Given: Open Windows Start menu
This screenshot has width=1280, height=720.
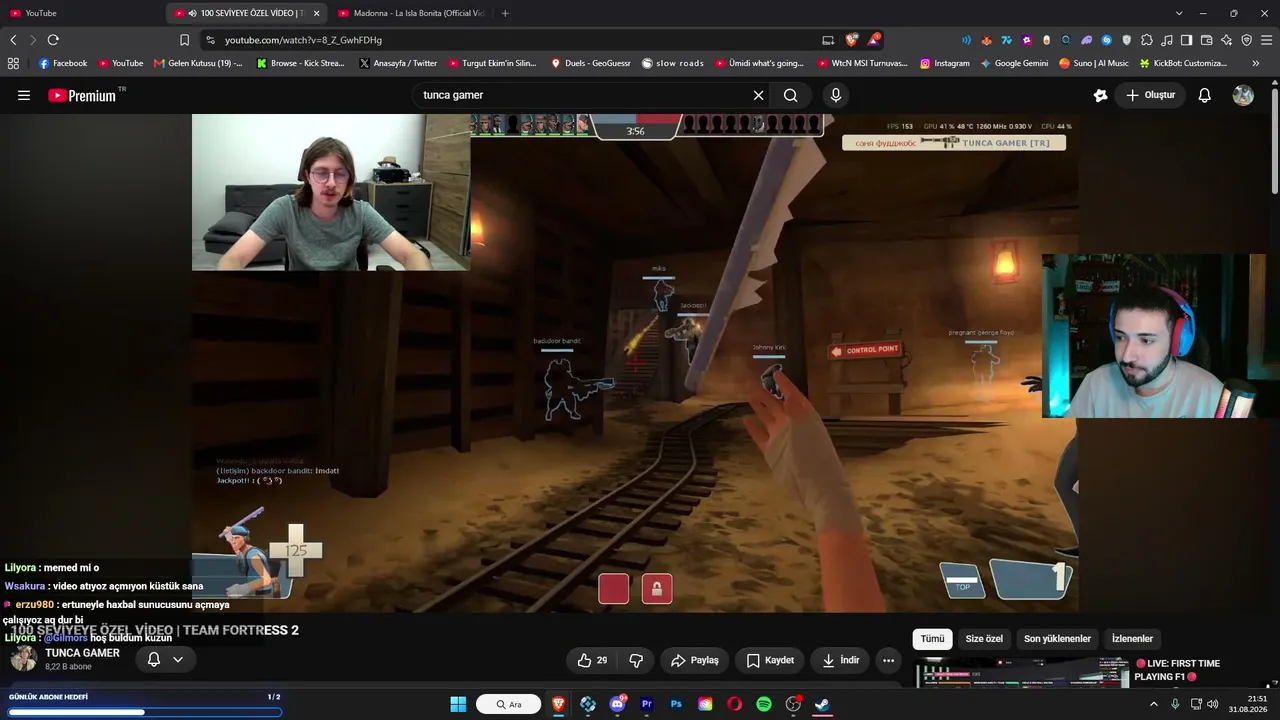Looking at the screenshot, I should [x=458, y=704].
